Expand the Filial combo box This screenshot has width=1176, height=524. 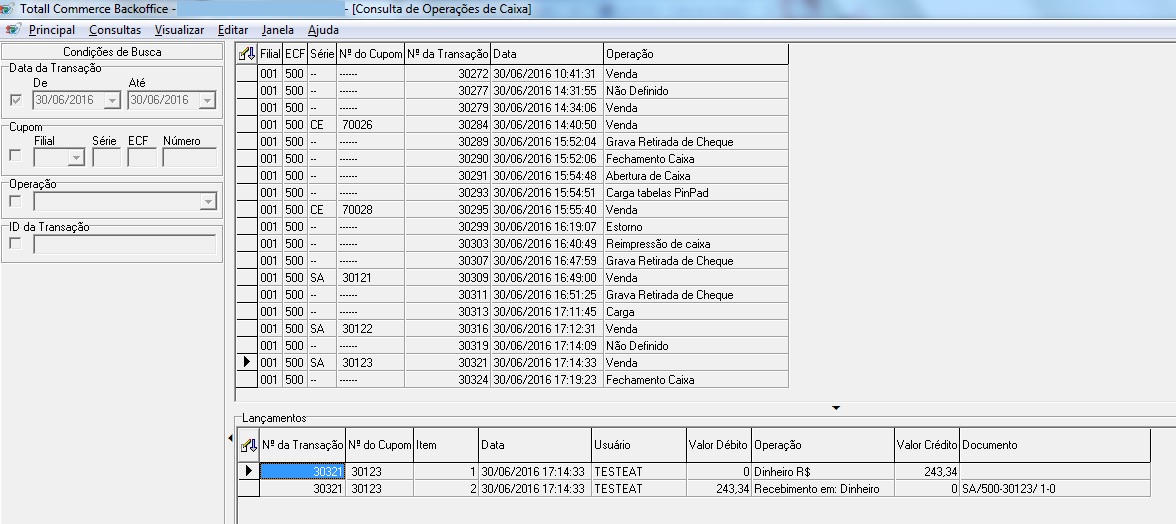(x=75, y=158)
